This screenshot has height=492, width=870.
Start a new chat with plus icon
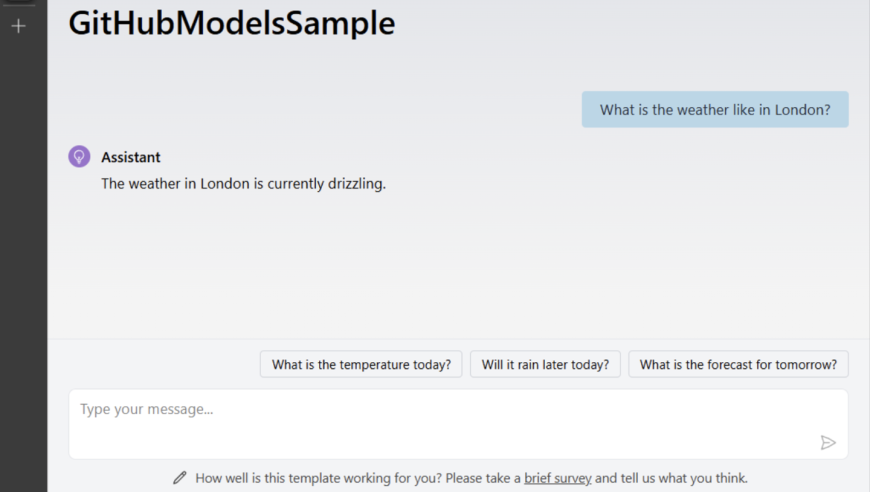coord(18,26)
